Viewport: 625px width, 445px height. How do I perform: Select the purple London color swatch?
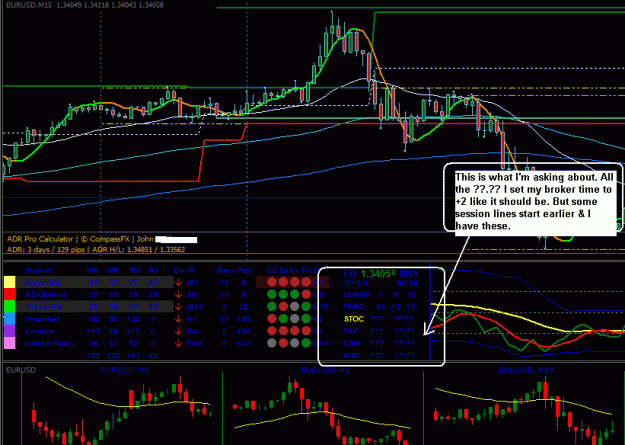coord(10,331)
